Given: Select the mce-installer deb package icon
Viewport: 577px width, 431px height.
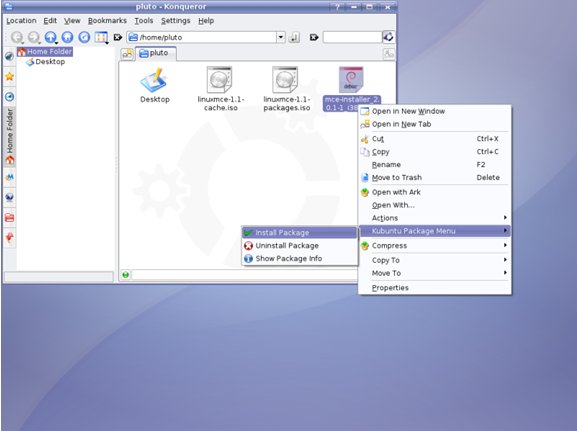Looking at the screenshot, I should (x=351, y=80).
